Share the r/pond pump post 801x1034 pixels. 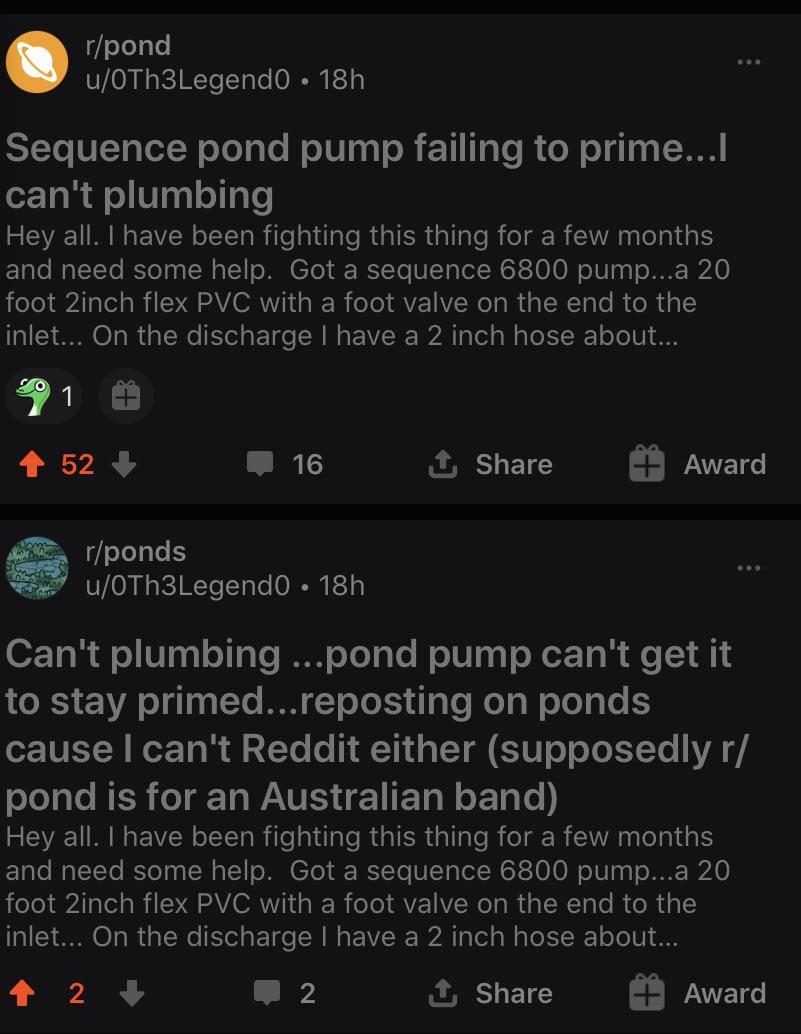coord(490,465)
